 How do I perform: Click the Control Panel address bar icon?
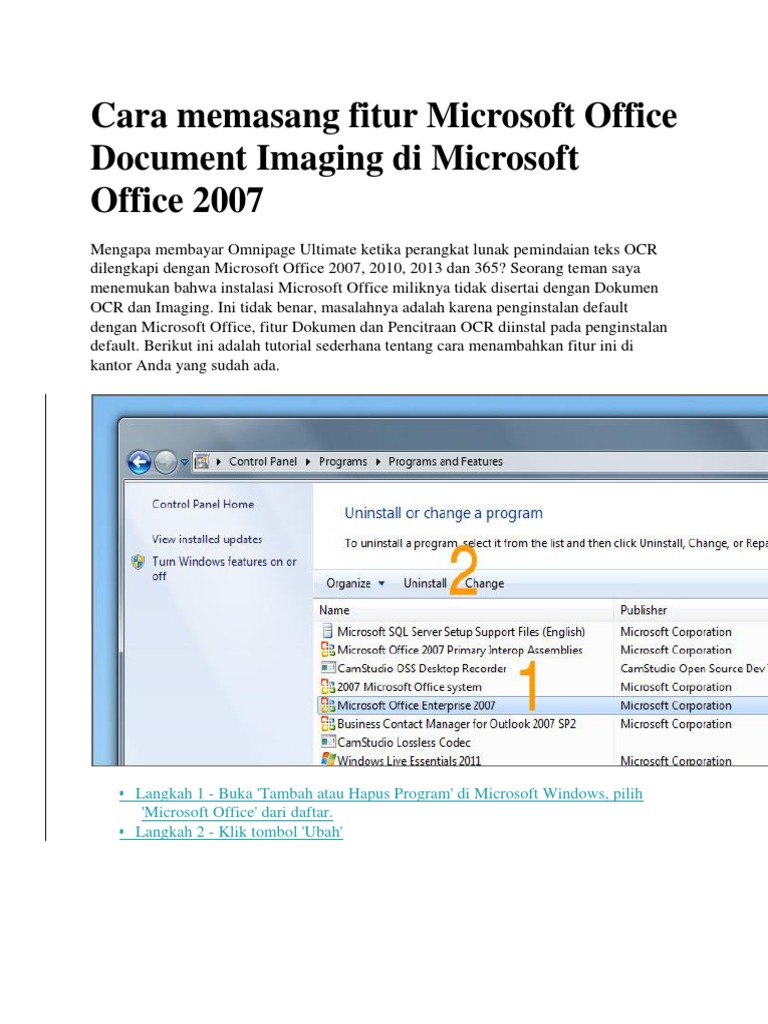202,462
